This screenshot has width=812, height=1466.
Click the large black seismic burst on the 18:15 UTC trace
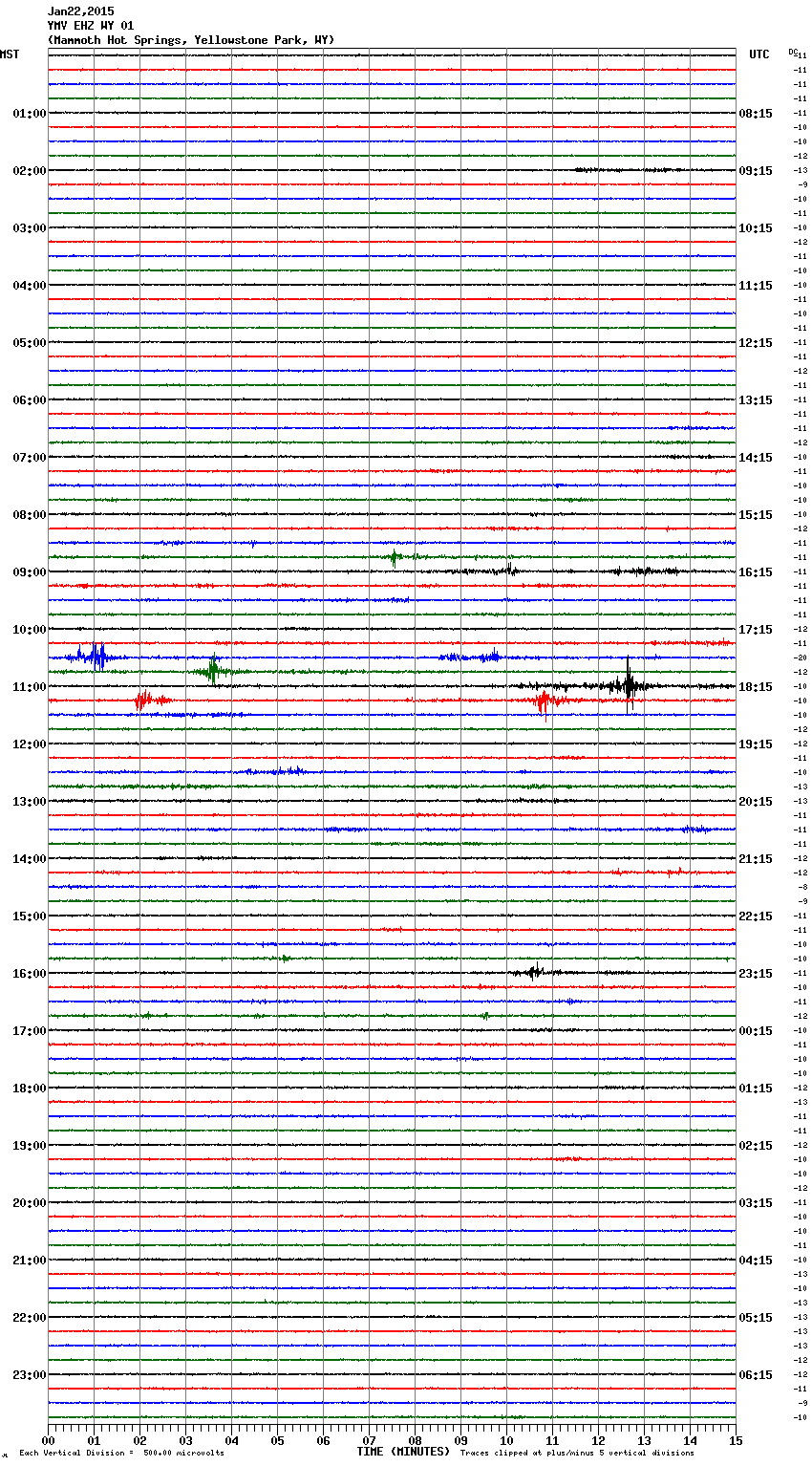(x=628, y=684)
